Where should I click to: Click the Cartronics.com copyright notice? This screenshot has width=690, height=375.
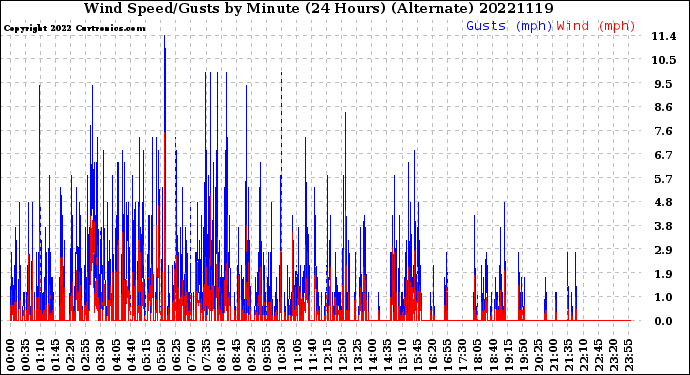coord(74,28)
